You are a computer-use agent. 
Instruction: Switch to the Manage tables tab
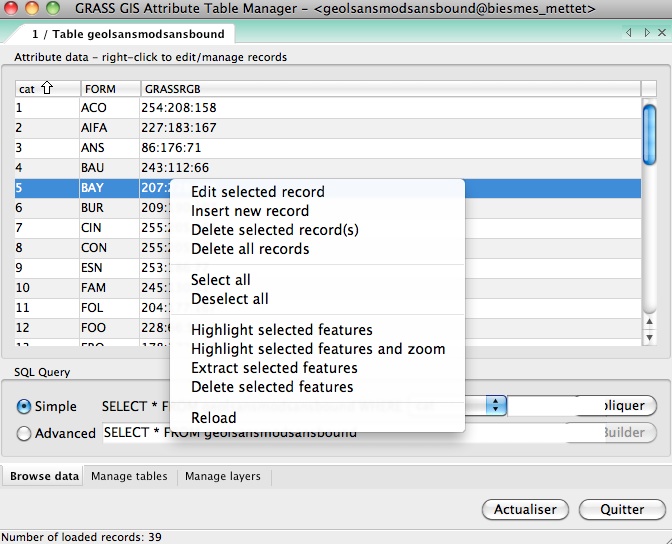coord(129,477)
